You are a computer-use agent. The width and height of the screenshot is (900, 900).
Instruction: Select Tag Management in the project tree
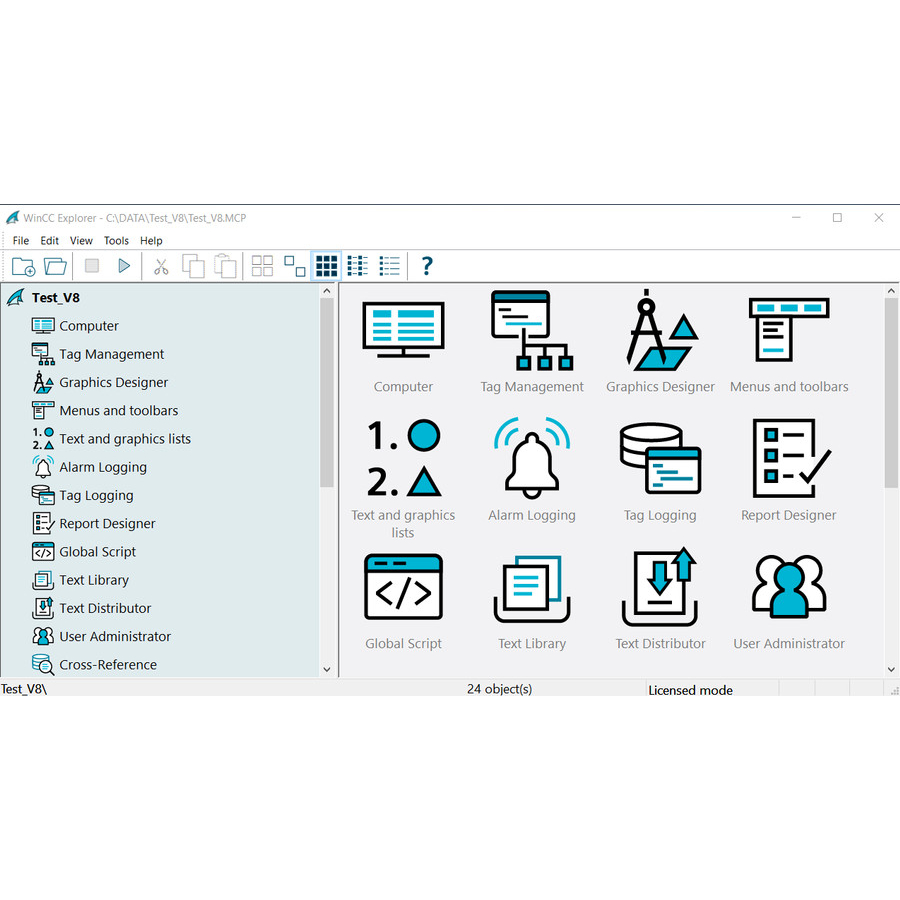click(x=112, y=354)
